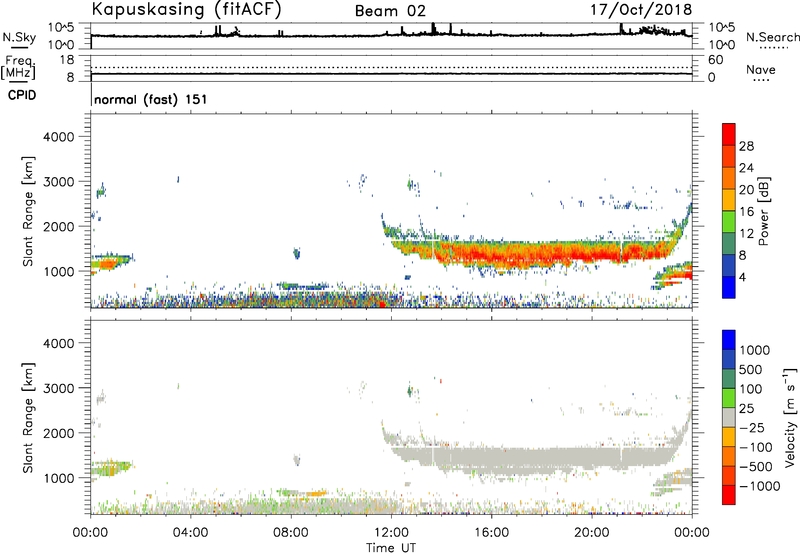Click the '08:00' time tick label
Image resolution: width=800 pixels, height=554 pixels.
coord(291,533)
